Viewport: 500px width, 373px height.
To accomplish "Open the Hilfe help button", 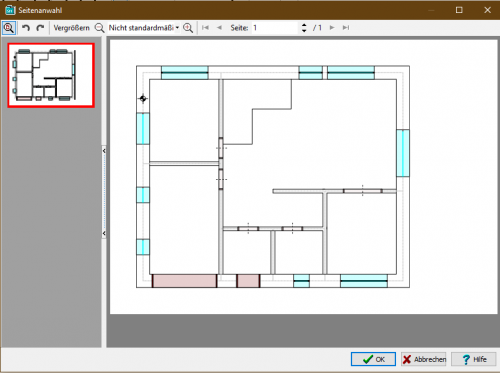I will pos(474,359).
